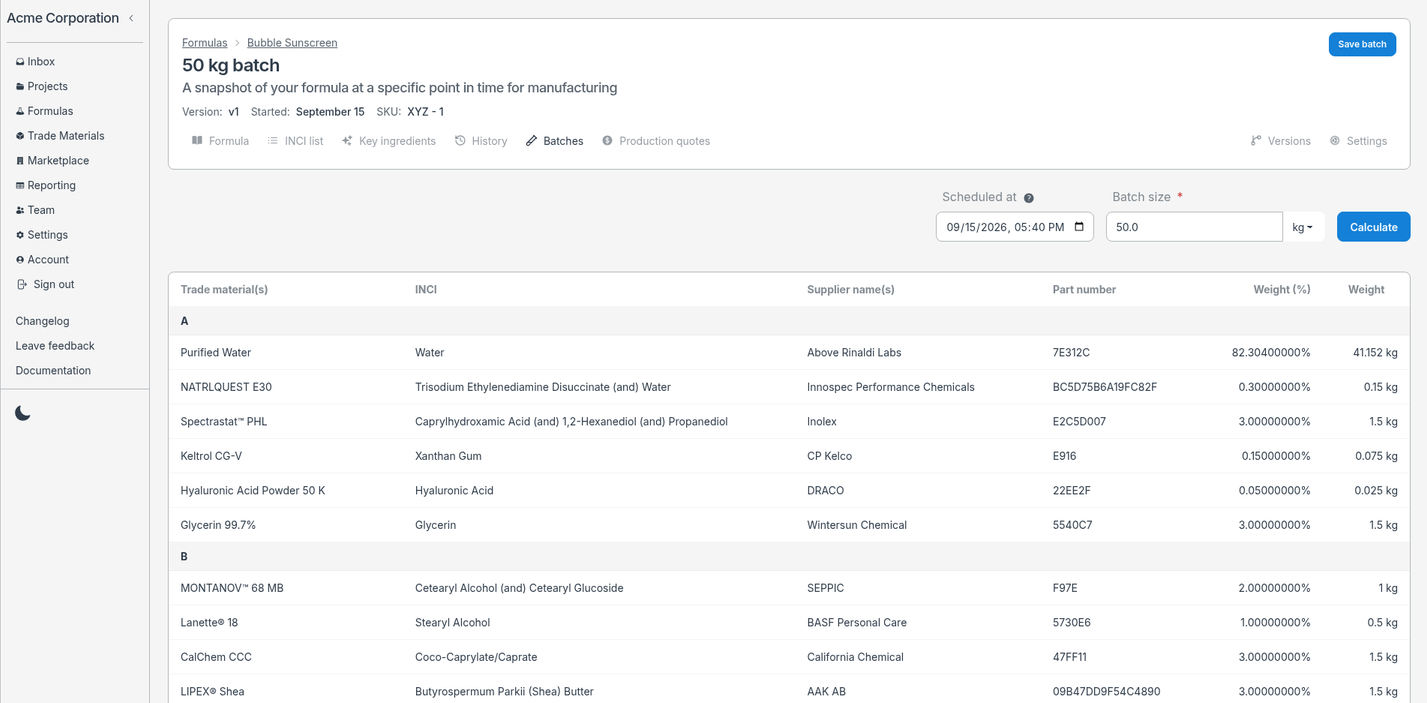Click the Glycerin 99.7% material name

coord(218,525)
